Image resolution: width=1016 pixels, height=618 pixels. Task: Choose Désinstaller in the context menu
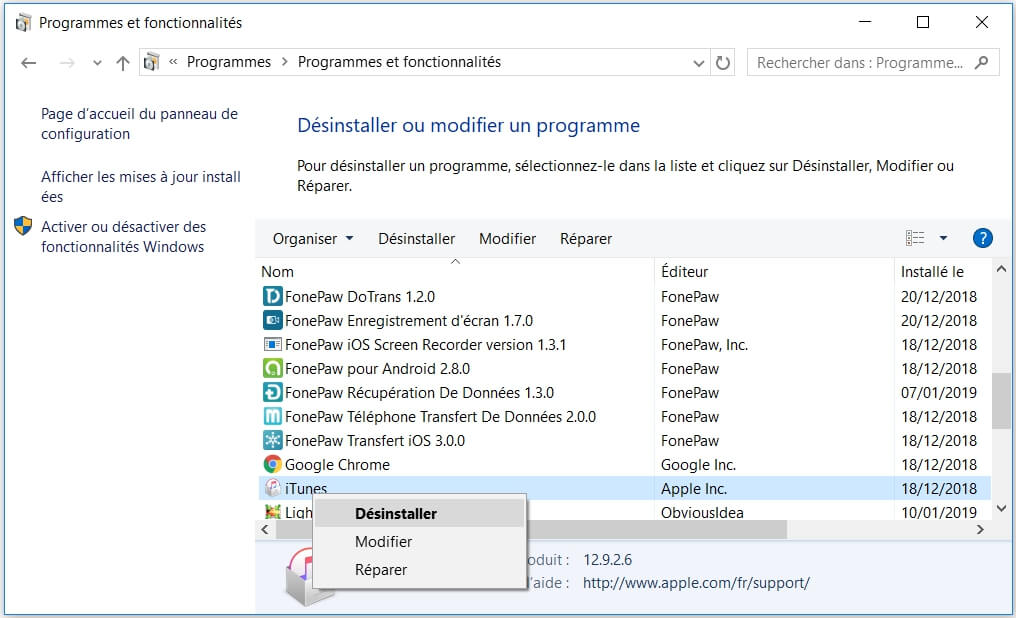coord(419,514)
